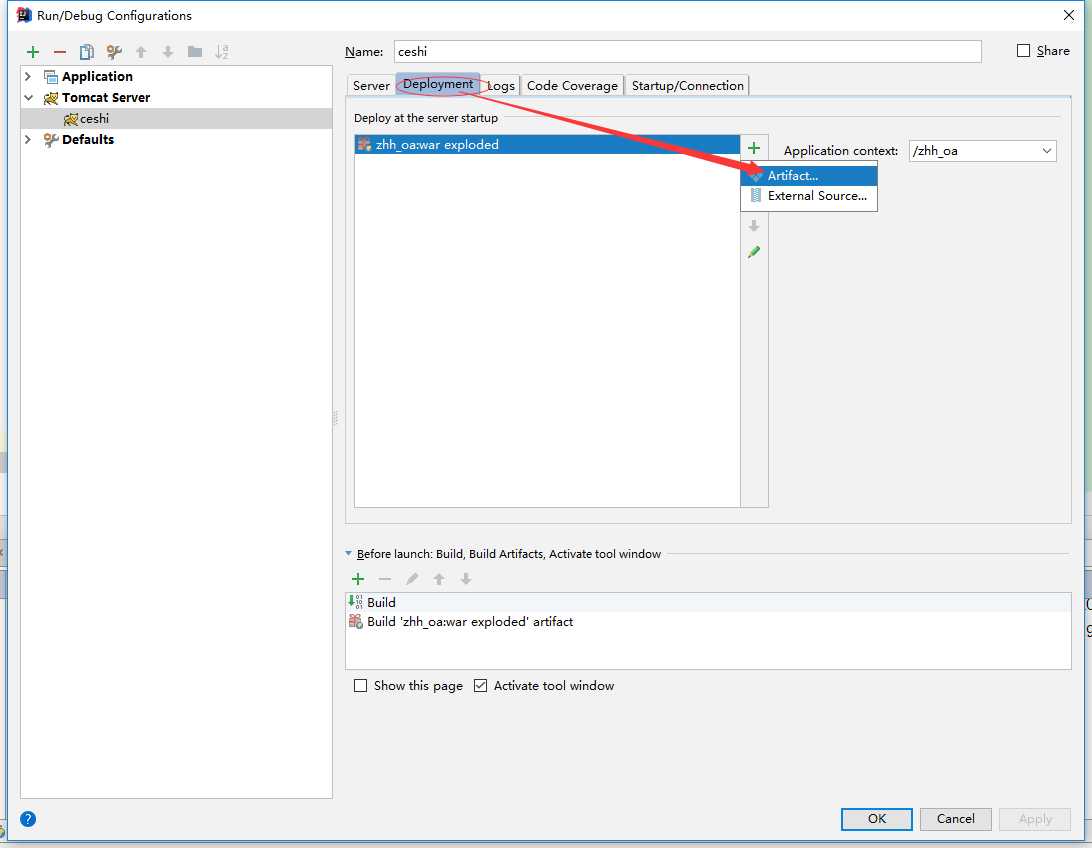Viewport: 1092px width, 848px height.
Task: Select the Build before-launch task
Action: click(708, 602)
